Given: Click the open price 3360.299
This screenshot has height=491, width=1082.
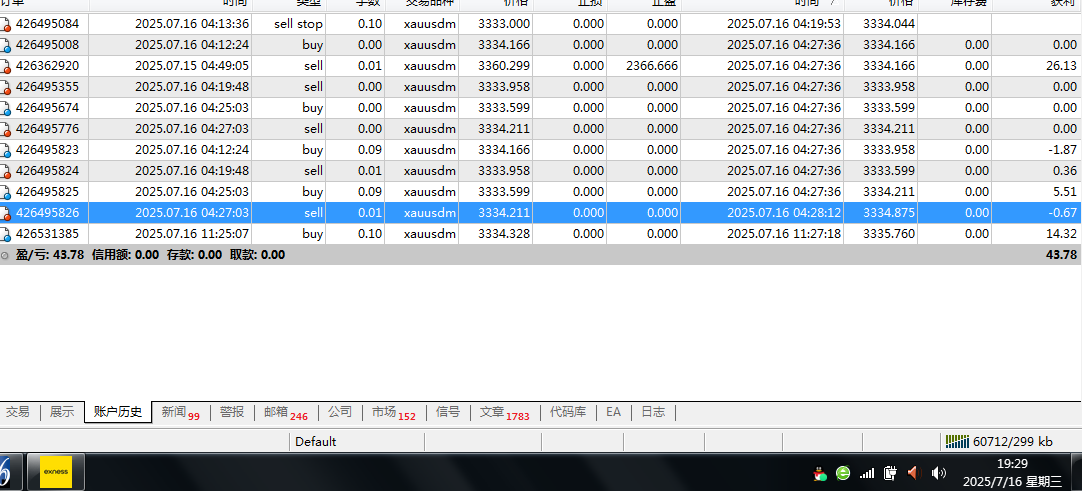Looking at the screenshot, I should (504, 66).
